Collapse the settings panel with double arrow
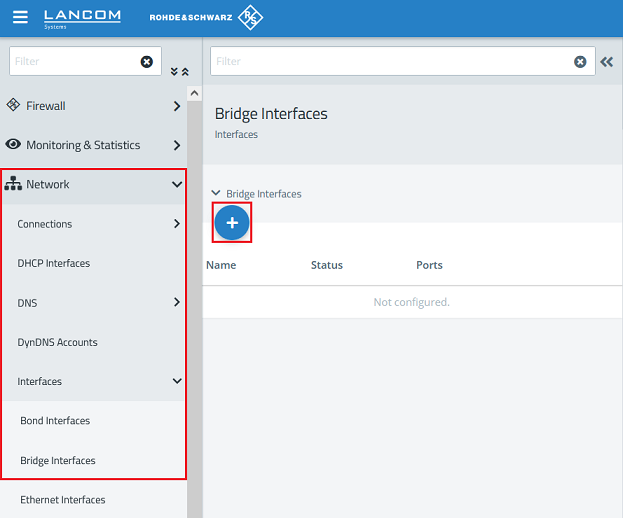This screenshot has width=623, height=518. pos(607,61)
